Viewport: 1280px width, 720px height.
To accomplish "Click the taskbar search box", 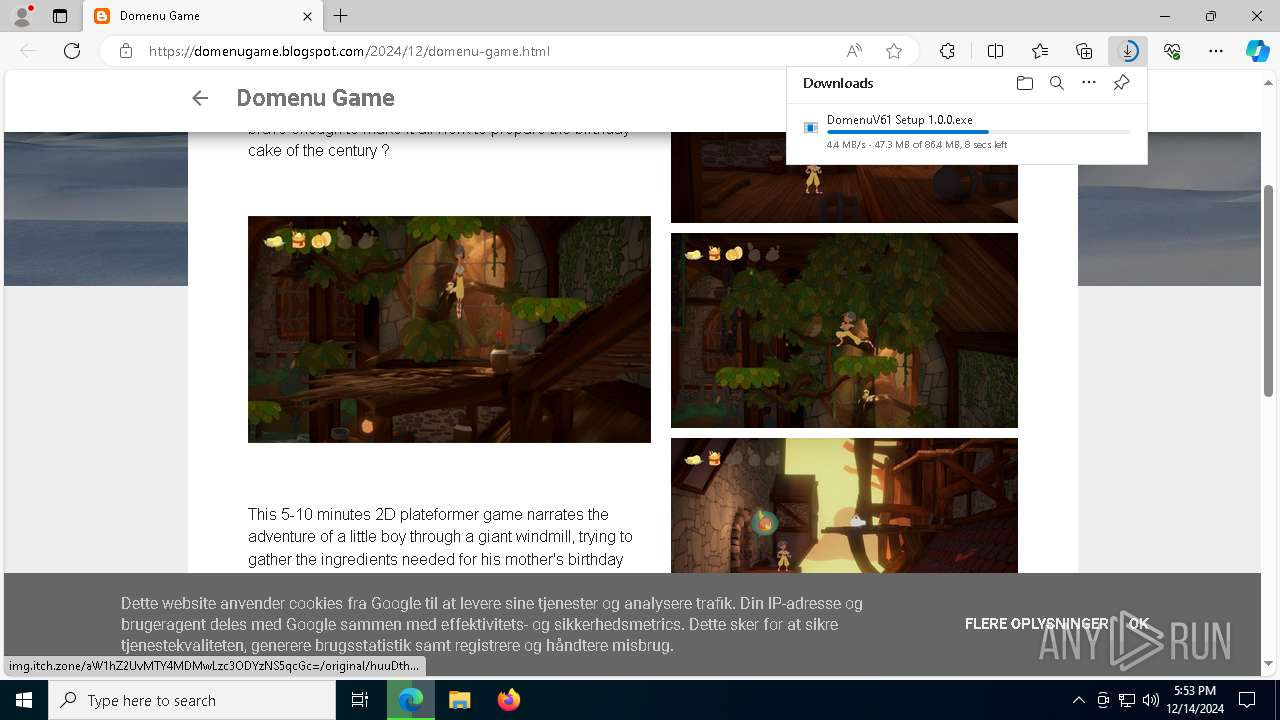I will [192, 700].
